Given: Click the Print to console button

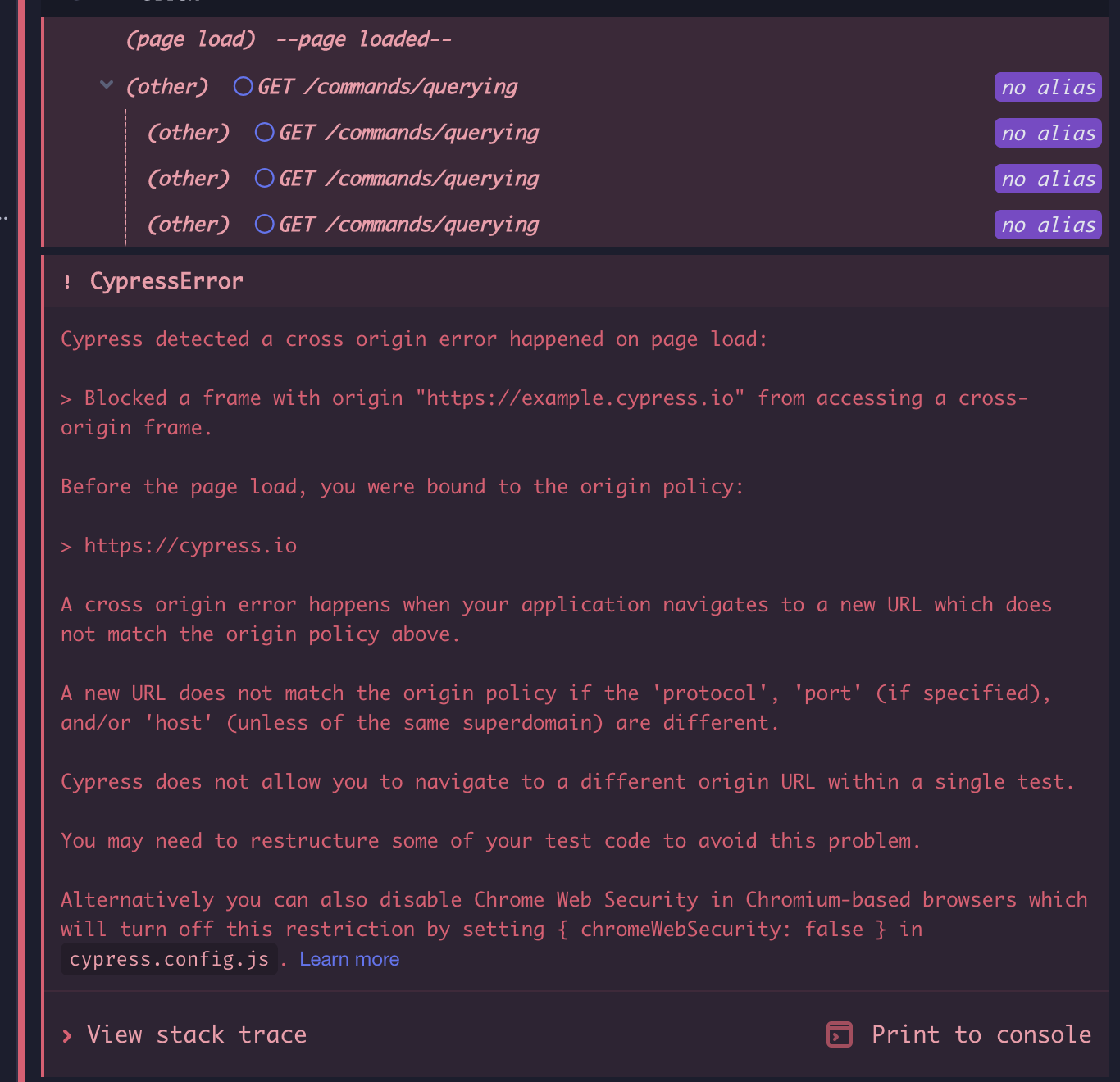Looking at the screenshot, I should point(981,1034).
